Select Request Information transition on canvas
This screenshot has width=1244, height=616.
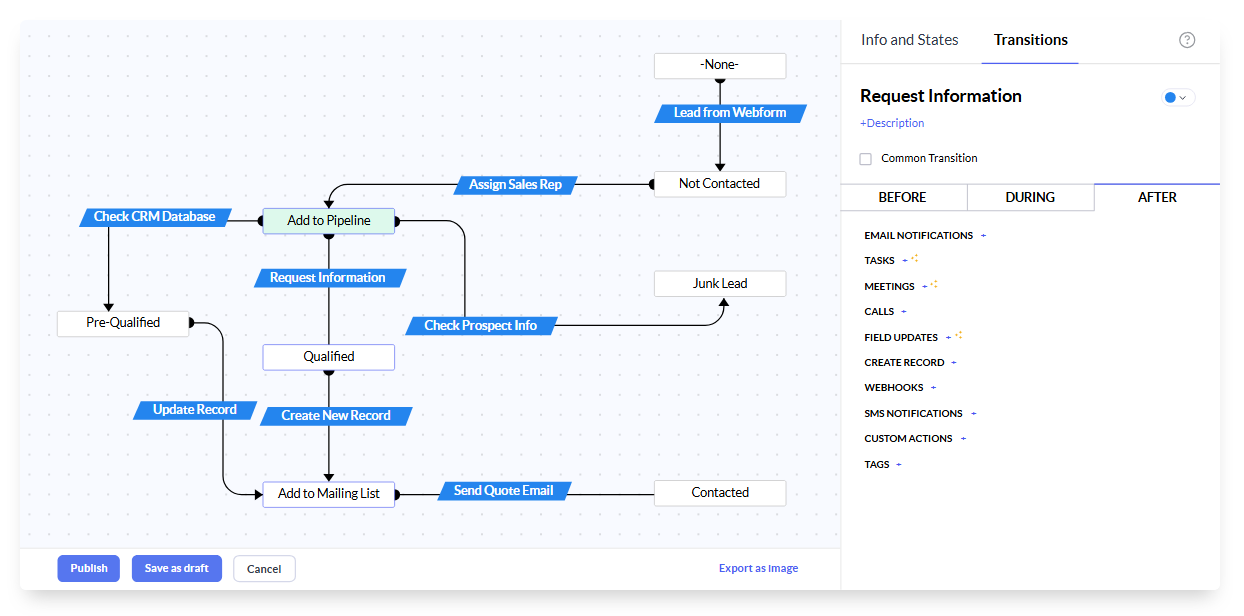click(x=328, y=278)
